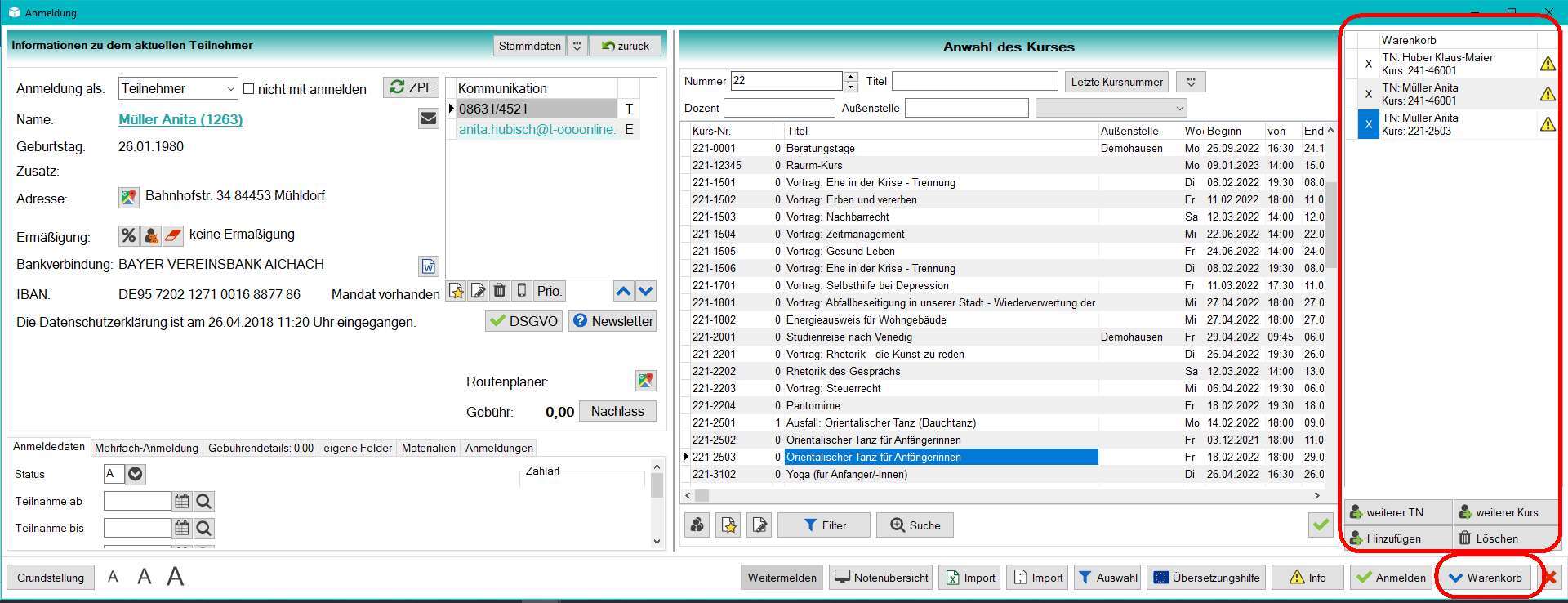This screenshot has width=1568, height=603.
Task: Click the green checkmark under course list
Action: (1321, 525)
